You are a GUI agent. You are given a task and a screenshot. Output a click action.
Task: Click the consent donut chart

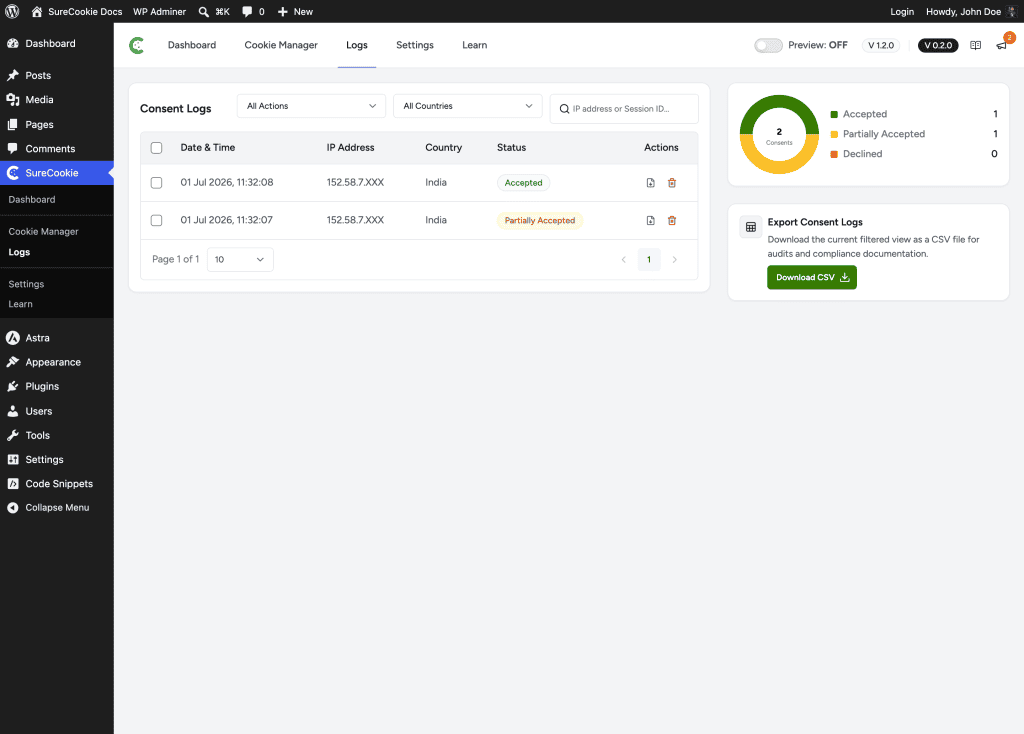coord(779,135)
